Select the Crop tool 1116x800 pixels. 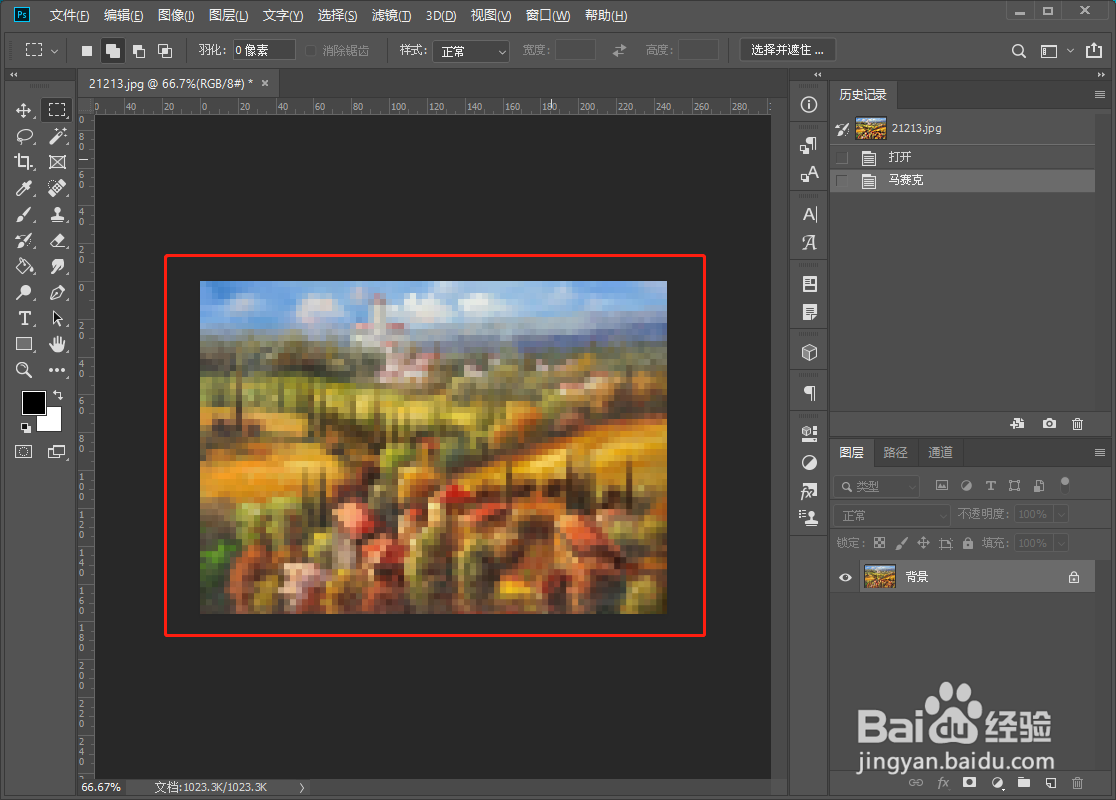[x=23, y=162]
